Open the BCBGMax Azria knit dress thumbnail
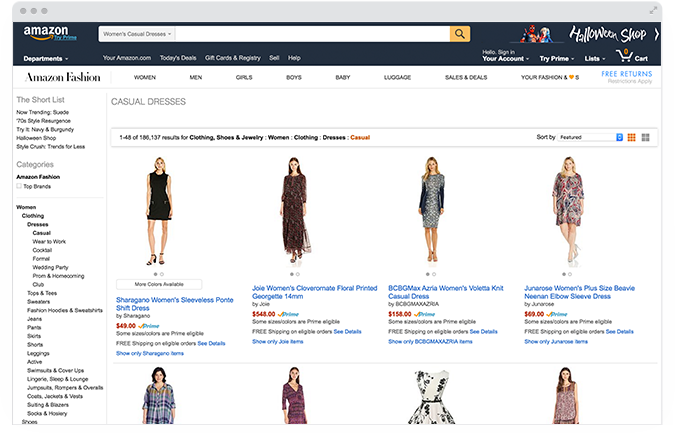 (431, 210)
